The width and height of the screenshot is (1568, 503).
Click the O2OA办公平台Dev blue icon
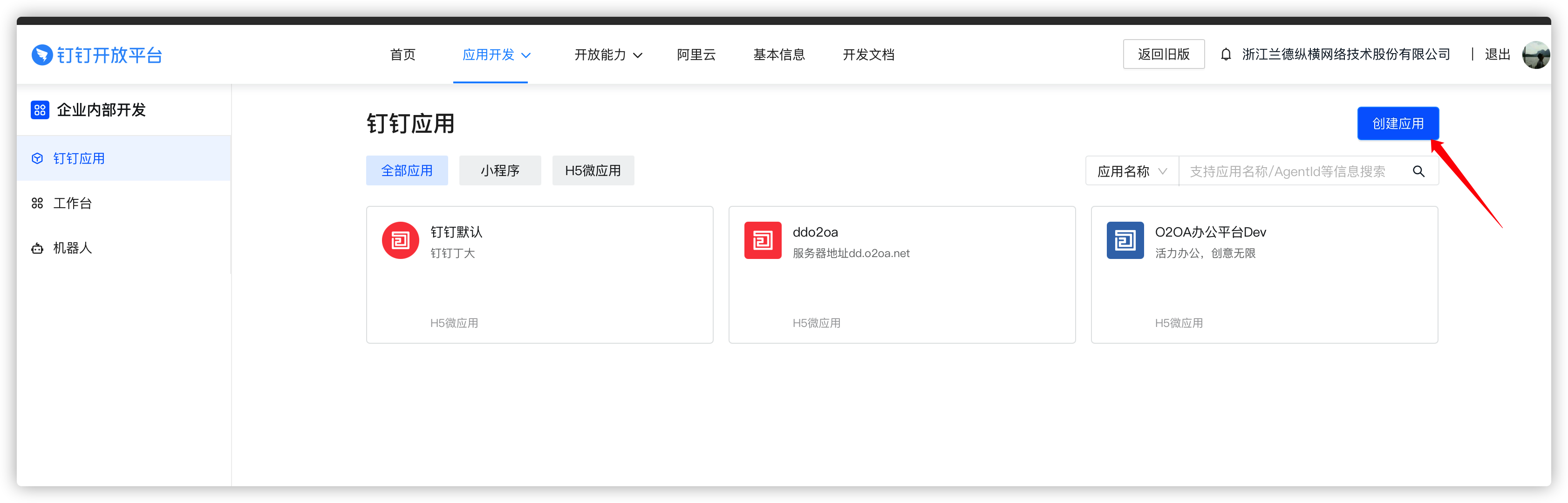pos(1125,240)
